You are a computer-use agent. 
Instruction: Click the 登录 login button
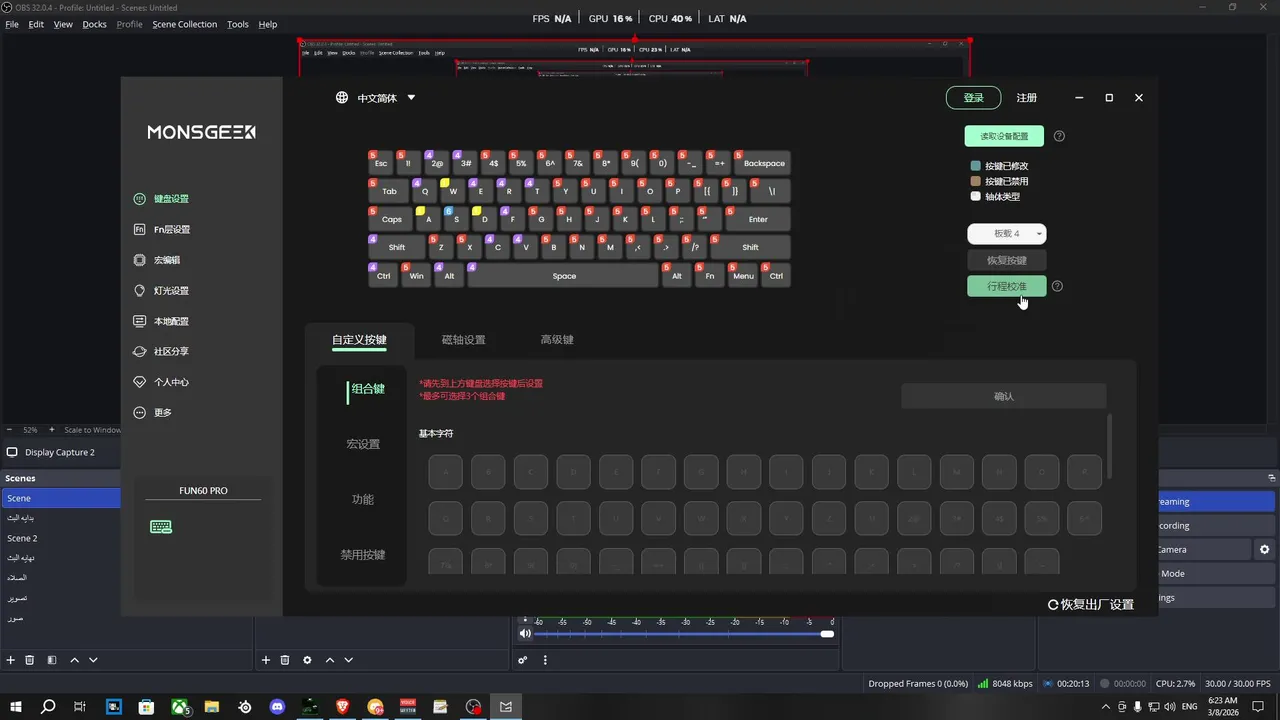pos(974,98)
